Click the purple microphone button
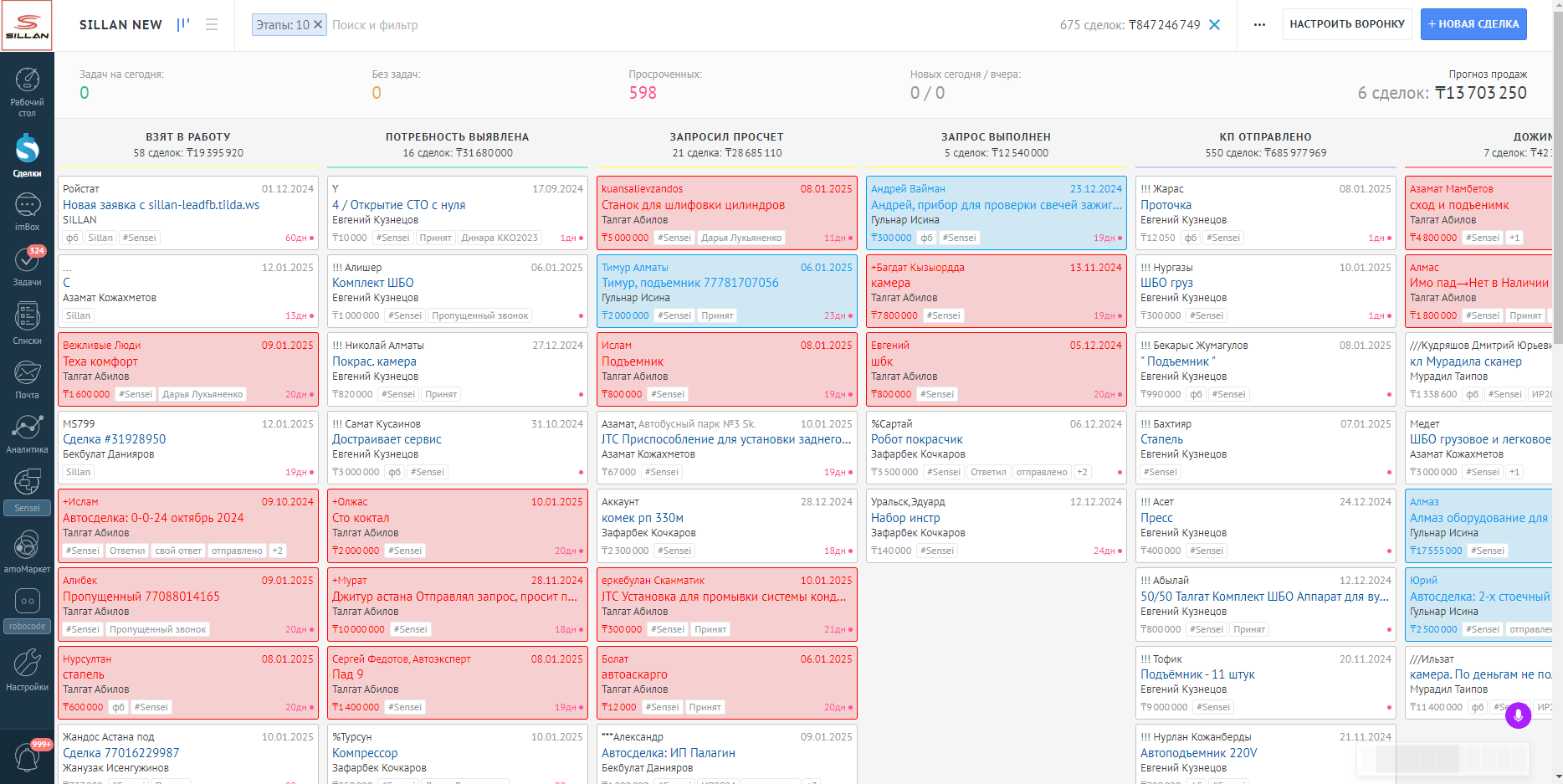The image size is (1563, 784). click(1518, 715)
